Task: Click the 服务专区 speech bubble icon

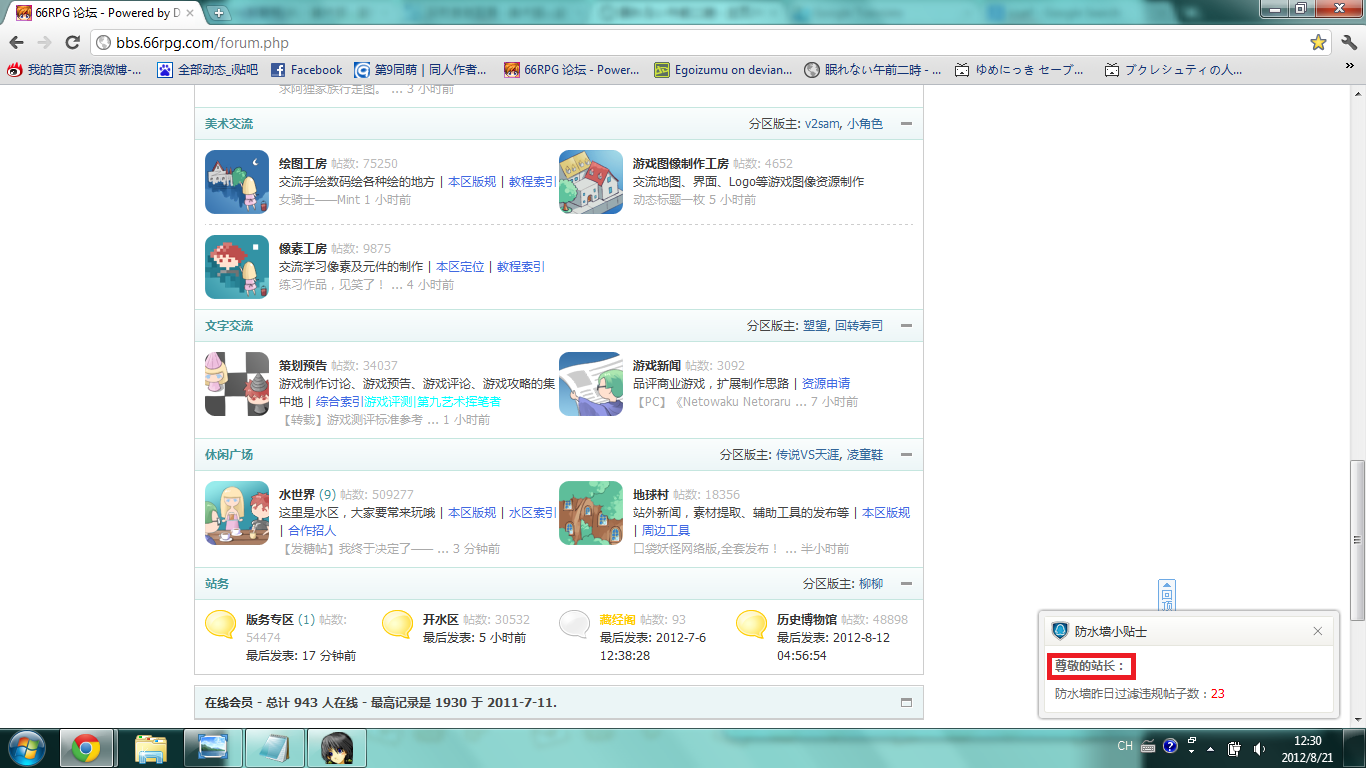Action: click(x=220, y=625)
